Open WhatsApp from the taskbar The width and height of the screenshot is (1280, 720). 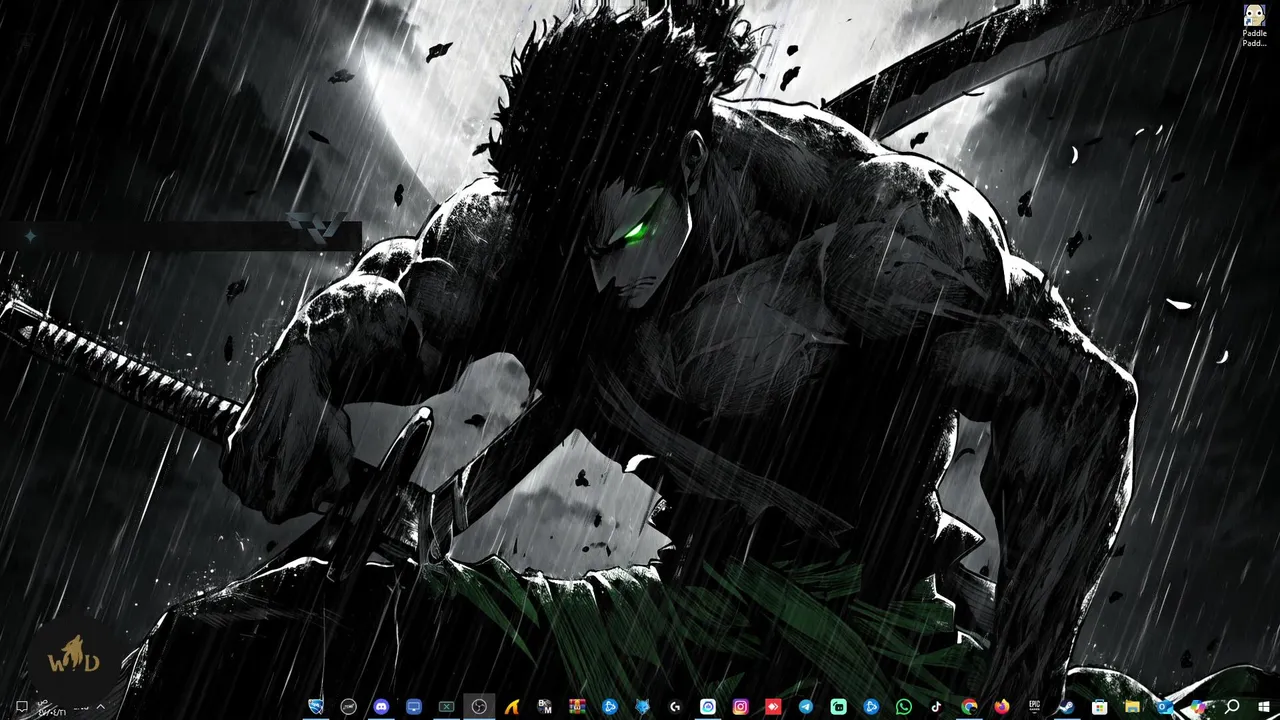coord(904,707)
